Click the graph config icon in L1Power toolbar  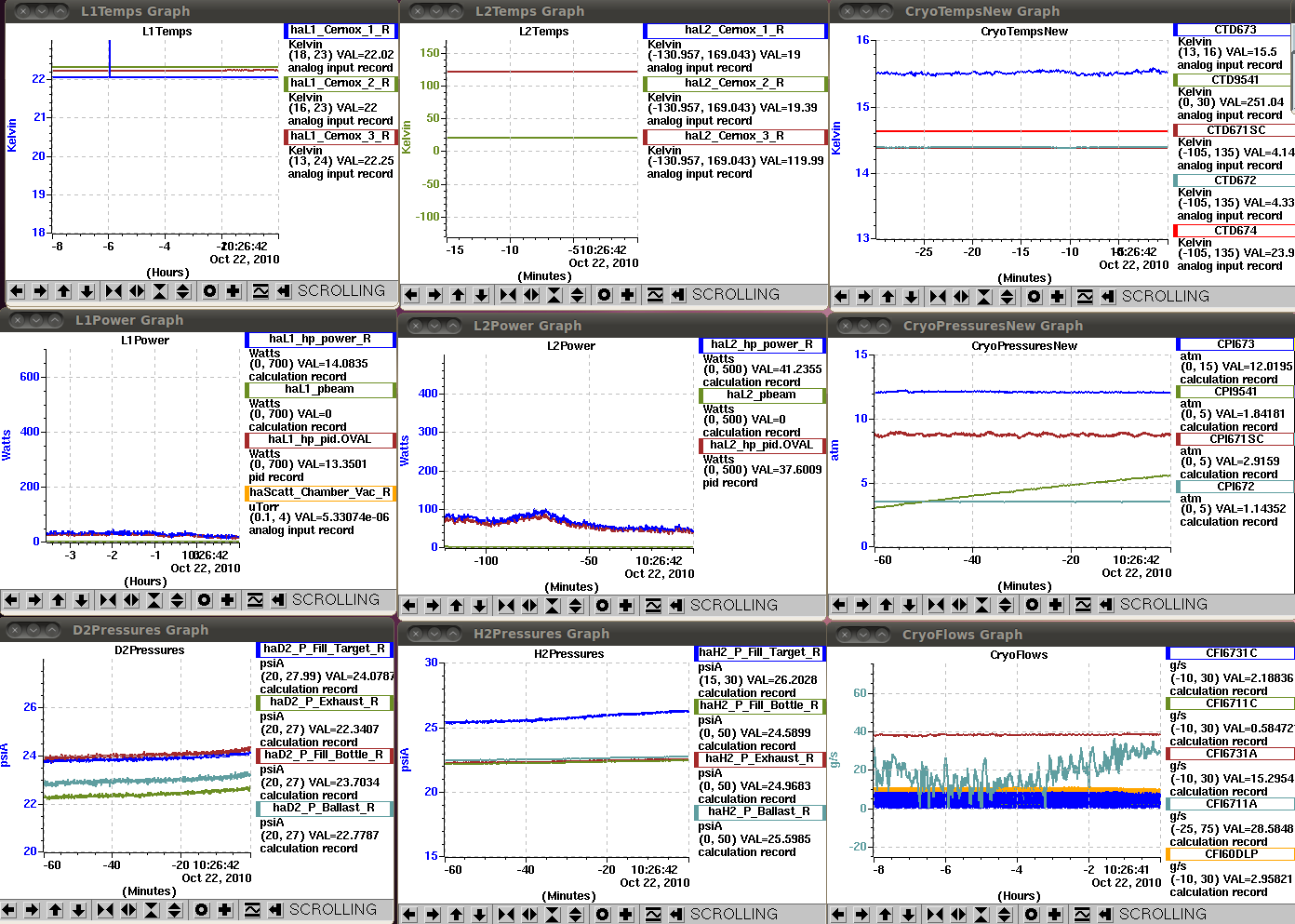[x=255, y=600]
